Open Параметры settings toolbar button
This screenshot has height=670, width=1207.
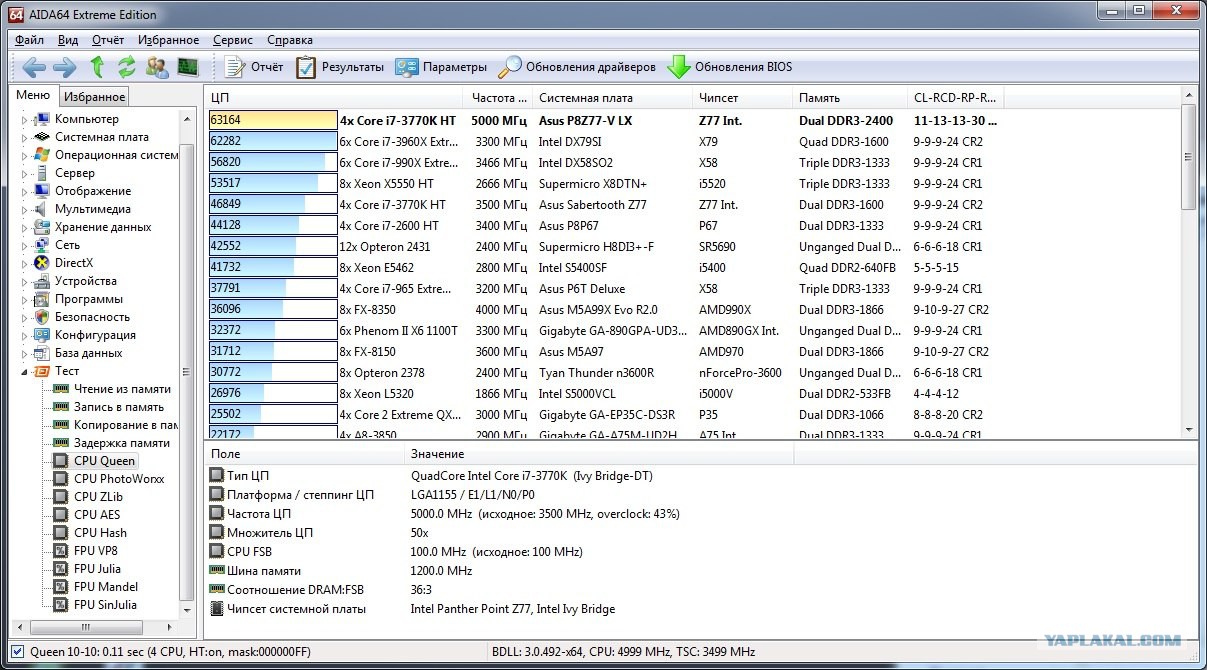[x=441, y=67]
